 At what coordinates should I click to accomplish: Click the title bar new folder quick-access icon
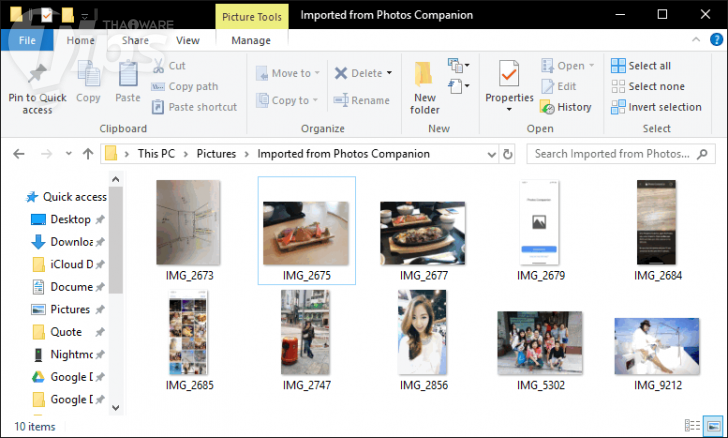click(x=68, y=15)
